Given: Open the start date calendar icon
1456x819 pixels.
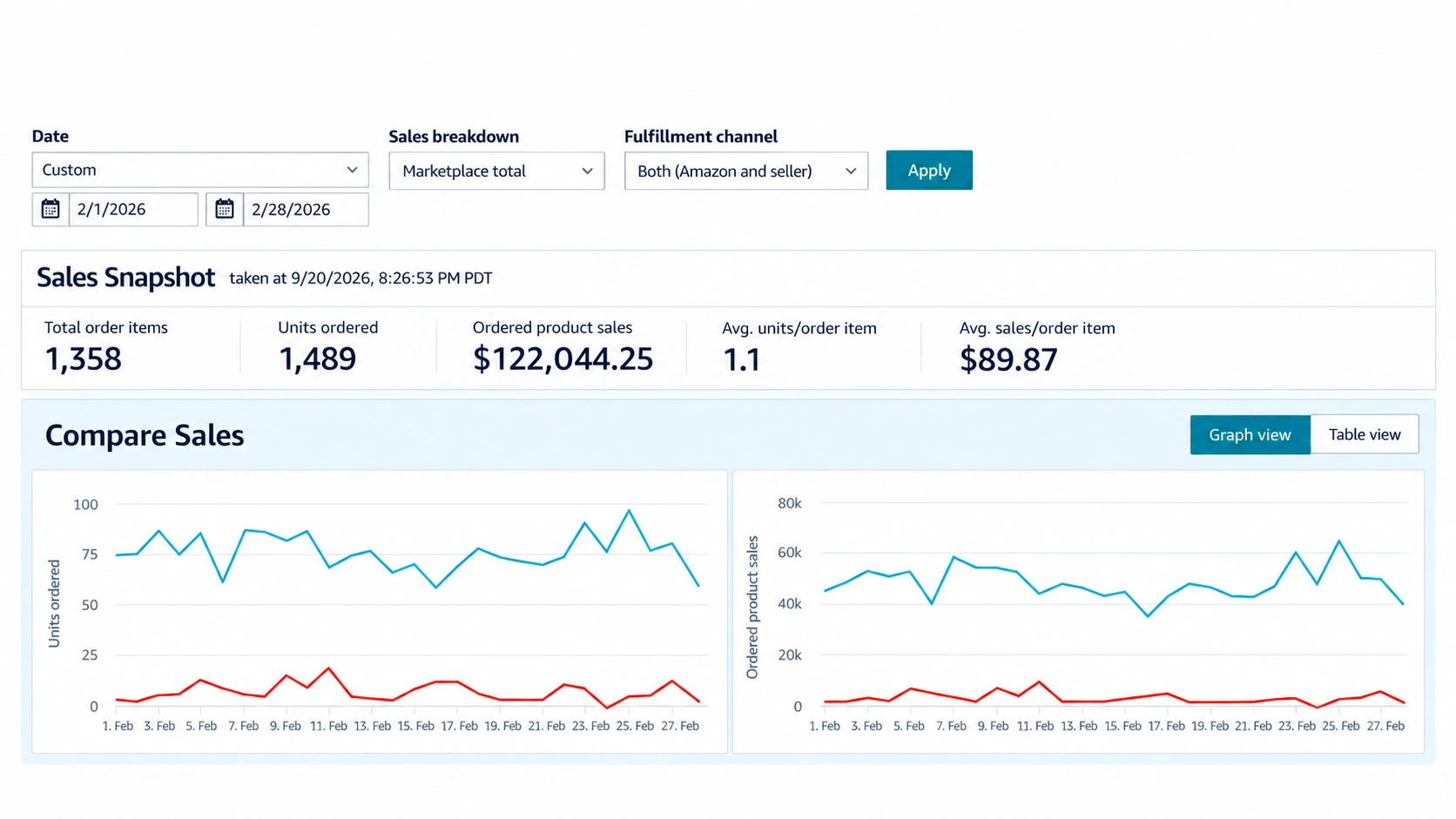Looking at the screenshot, I should pos(51,209).
